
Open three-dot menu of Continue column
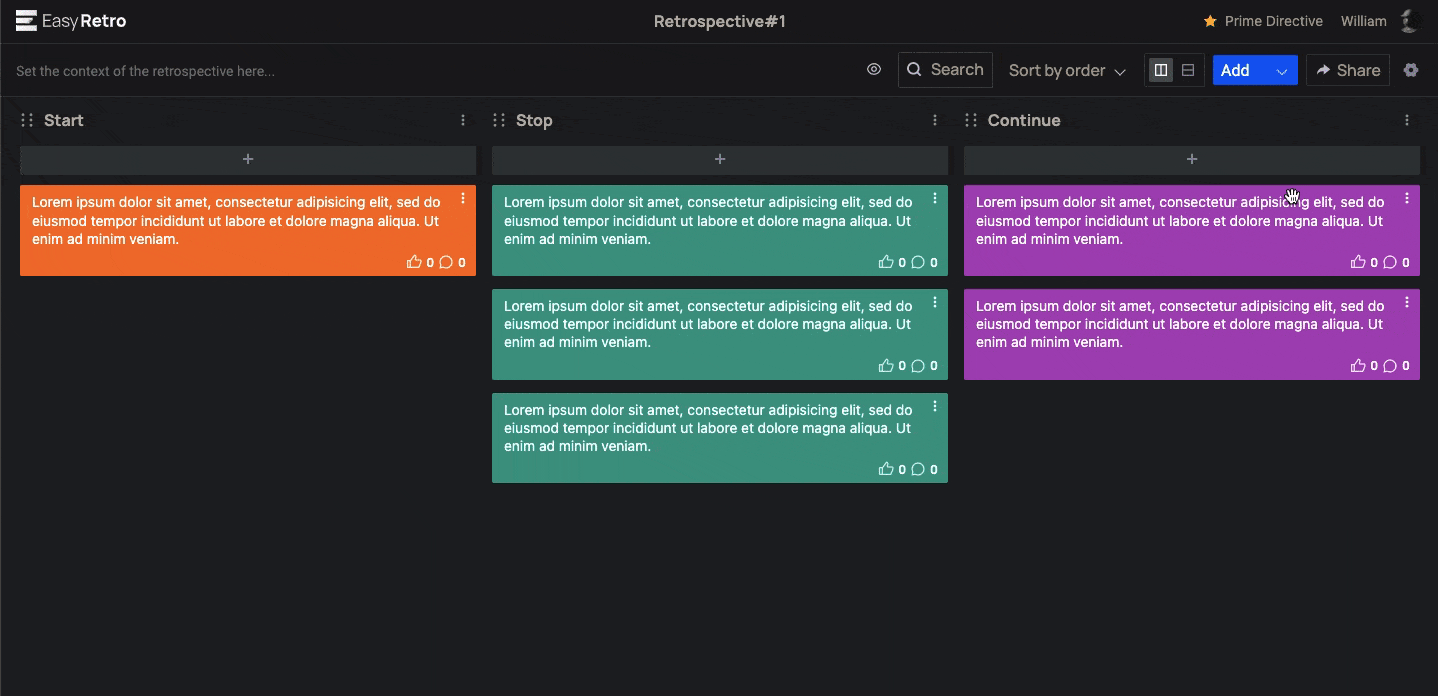coord(1407,120)
